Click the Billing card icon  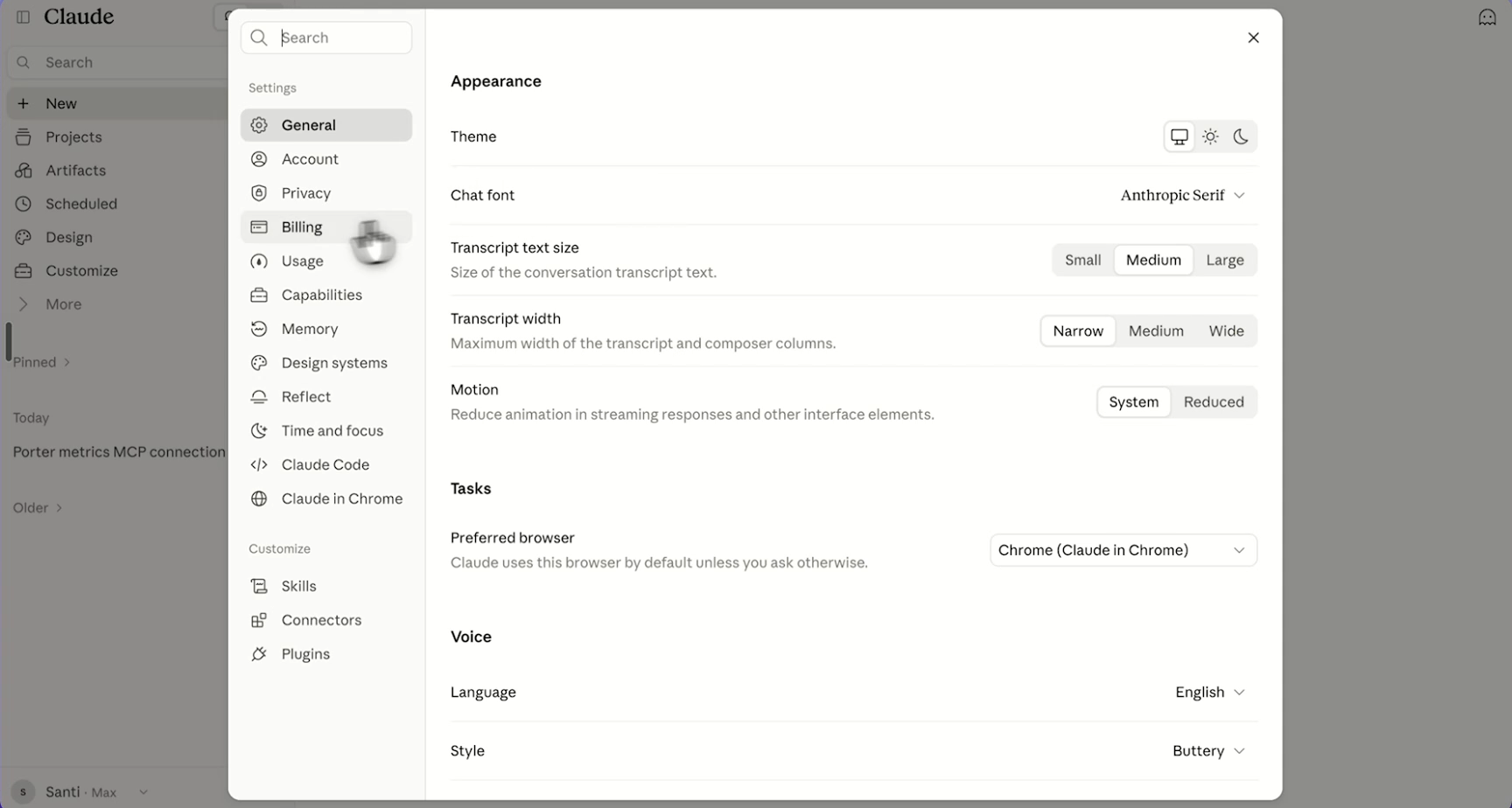259,227
